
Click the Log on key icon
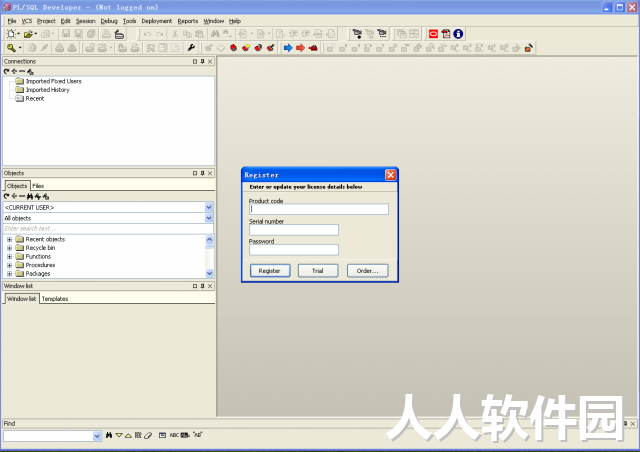pyautogui.click(x=11, y=48)
